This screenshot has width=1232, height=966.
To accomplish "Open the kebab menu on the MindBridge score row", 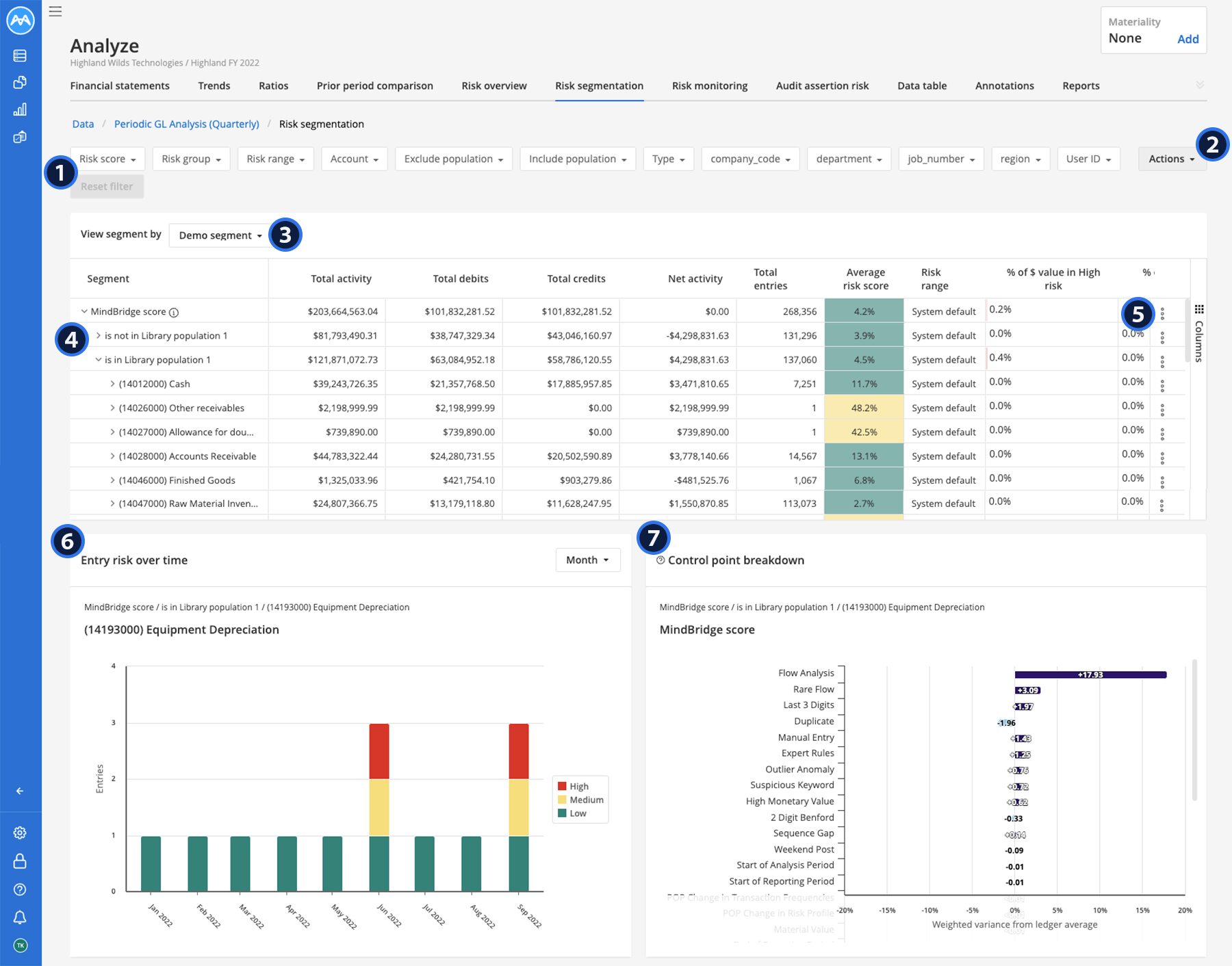I will (1164, 313).
